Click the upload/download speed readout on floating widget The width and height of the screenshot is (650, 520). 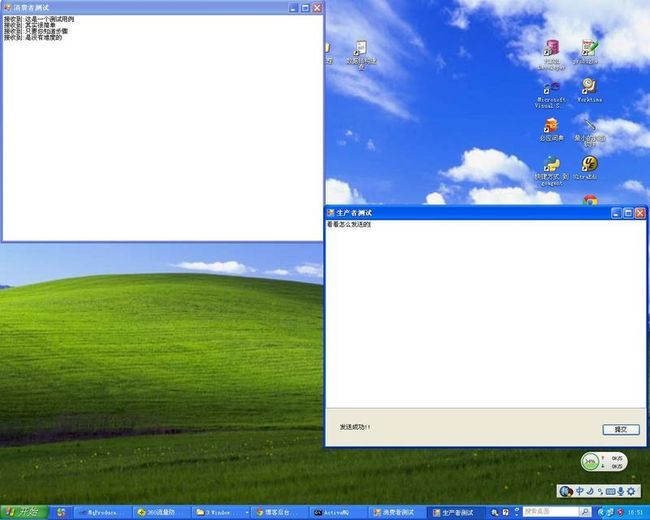tap(613, 462)
